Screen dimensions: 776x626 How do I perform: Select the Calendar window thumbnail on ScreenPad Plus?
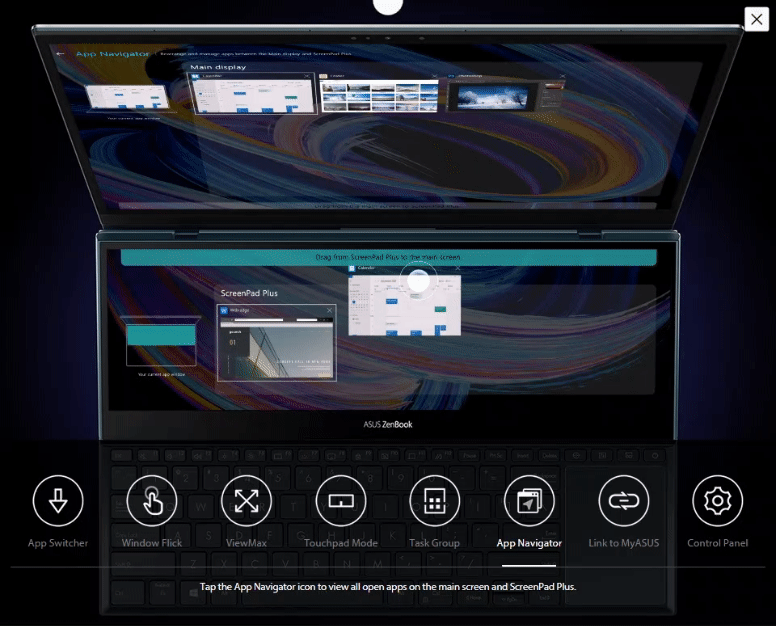coord(405,302)
